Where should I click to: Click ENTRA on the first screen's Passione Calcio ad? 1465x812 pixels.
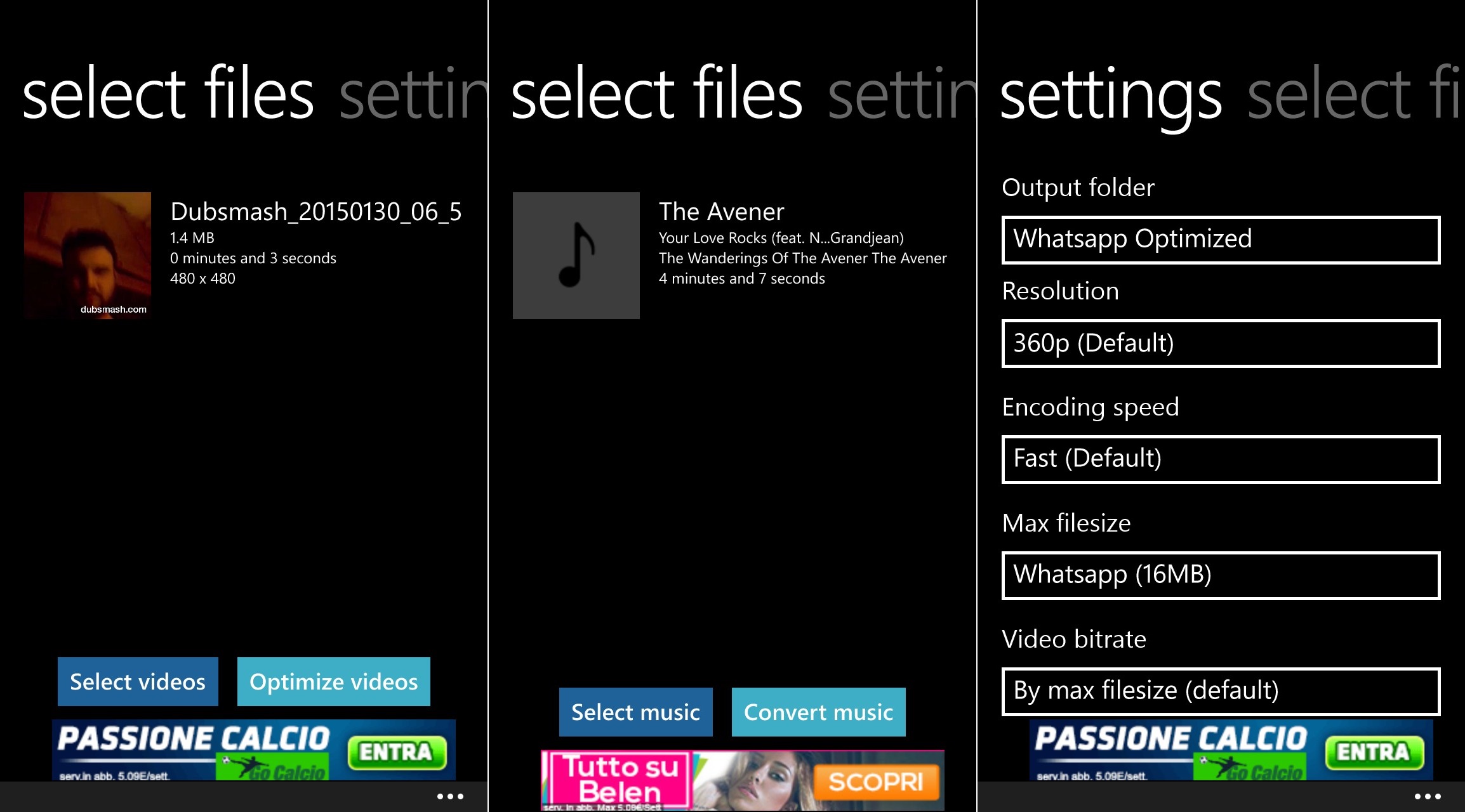397,752
